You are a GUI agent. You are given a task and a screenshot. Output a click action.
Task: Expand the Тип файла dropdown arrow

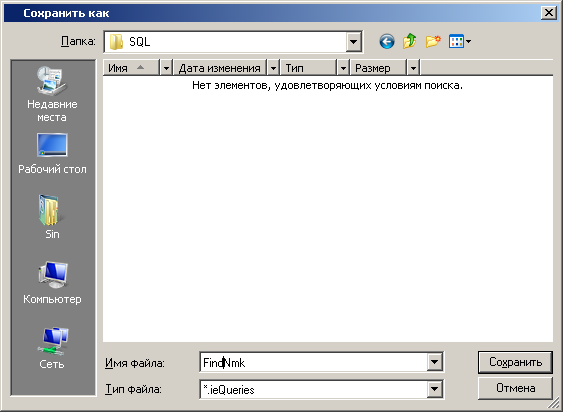434,389
